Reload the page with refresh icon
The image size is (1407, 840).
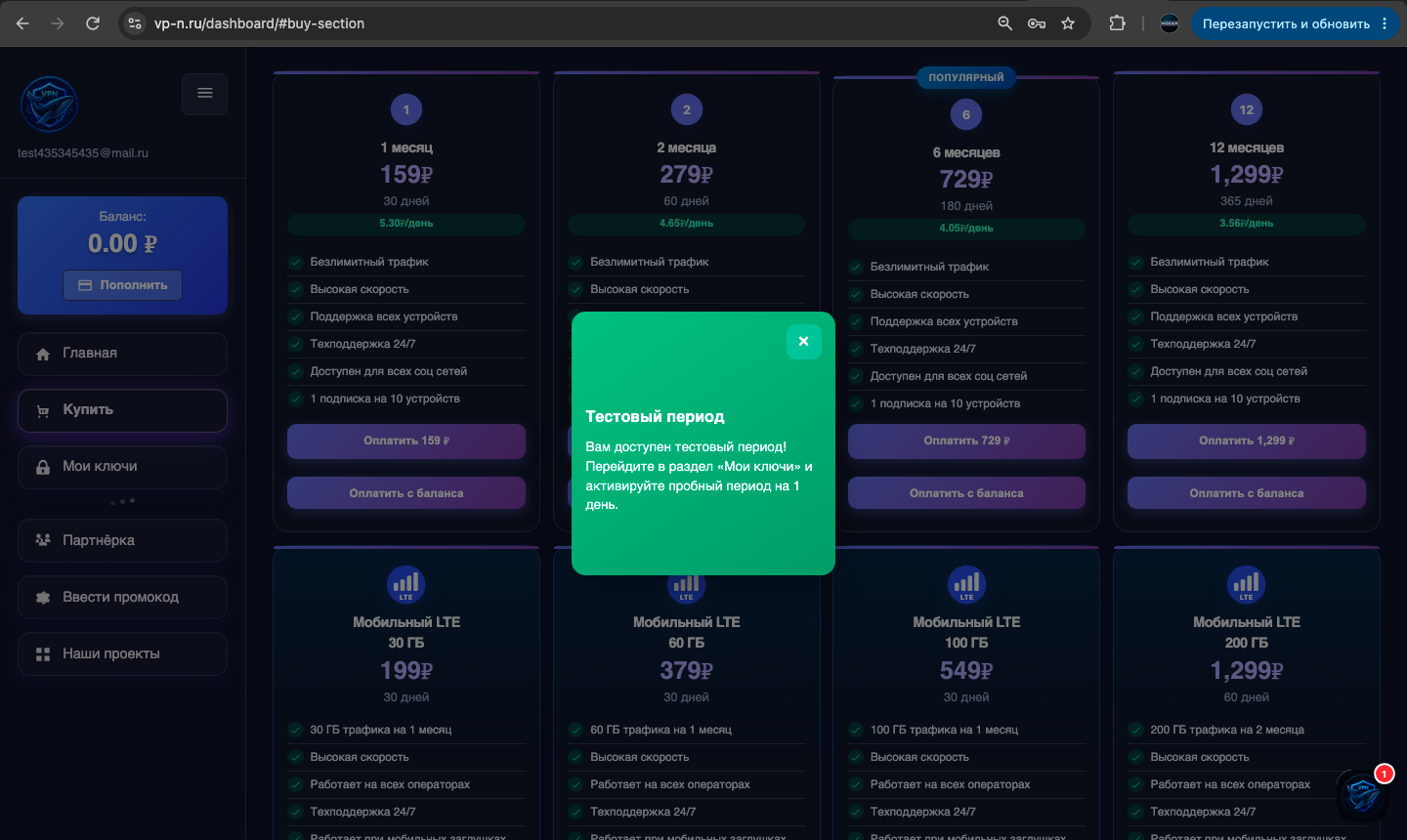pyautogui.click(x=93, y=23)
